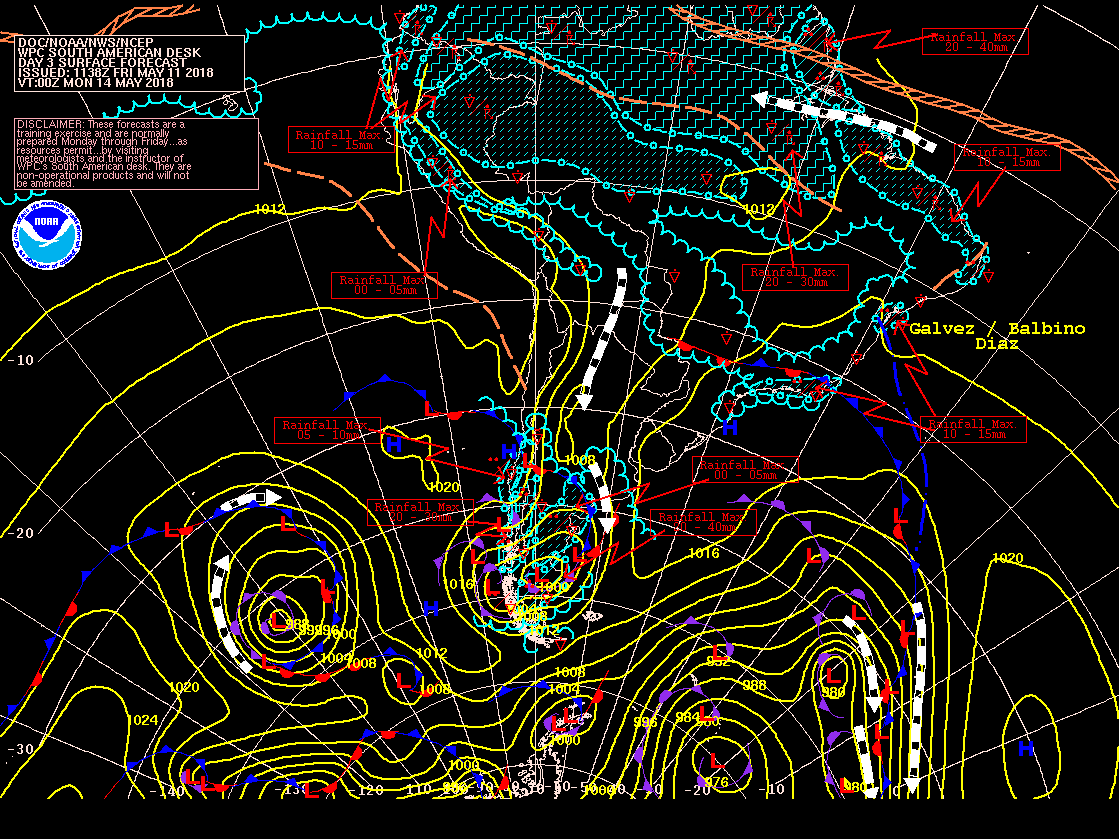Click the 1024 isobar label

142,719
